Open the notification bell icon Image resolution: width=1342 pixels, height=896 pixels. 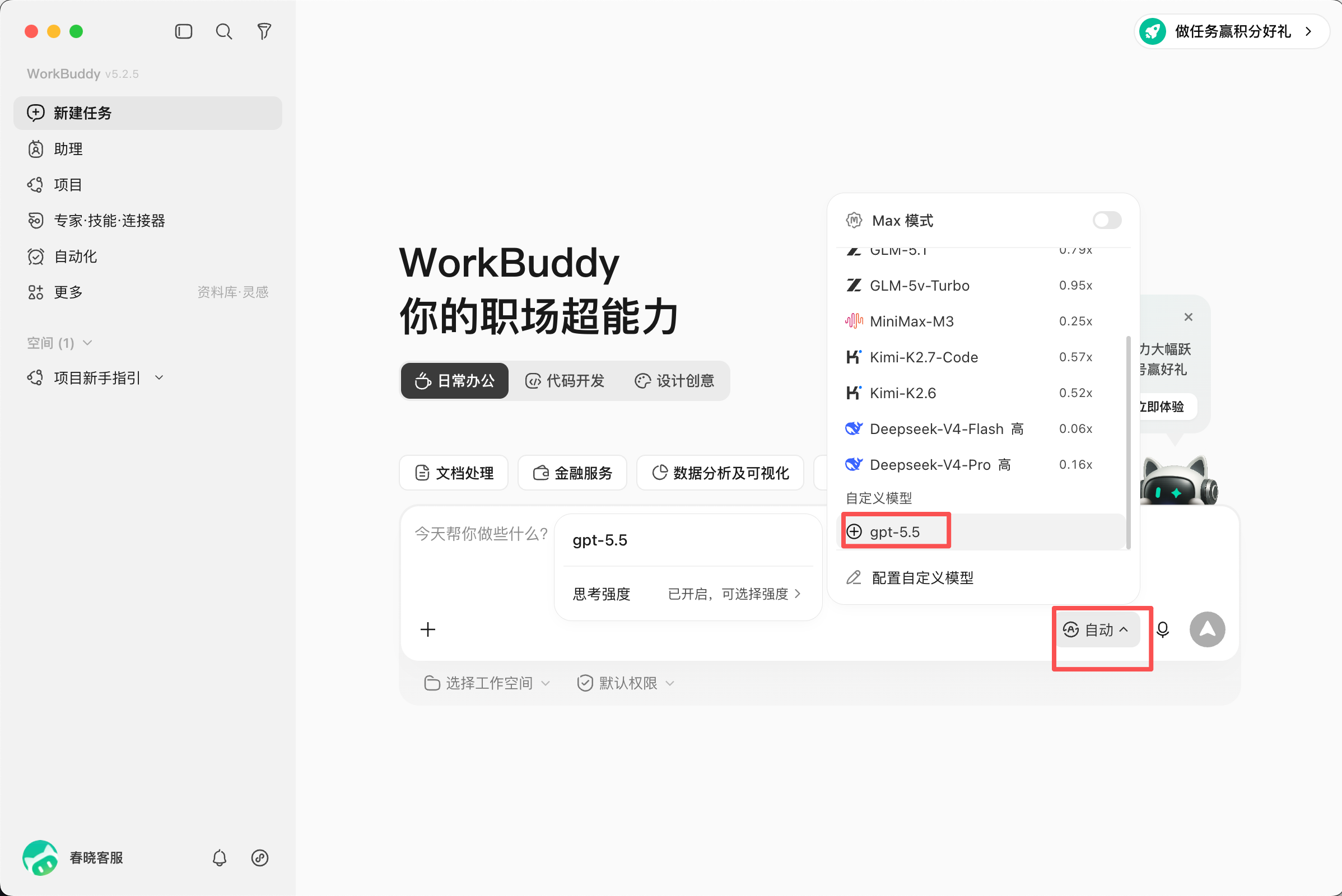(220, 858)
